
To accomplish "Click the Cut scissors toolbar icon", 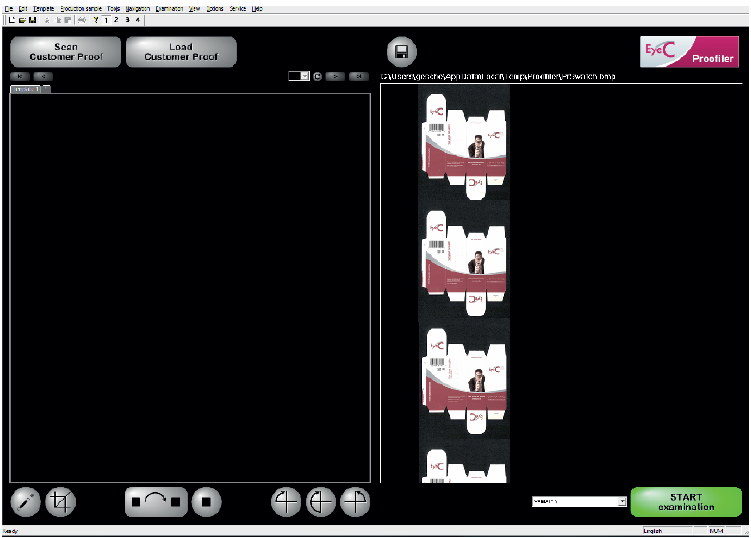I will click(47, 20).
